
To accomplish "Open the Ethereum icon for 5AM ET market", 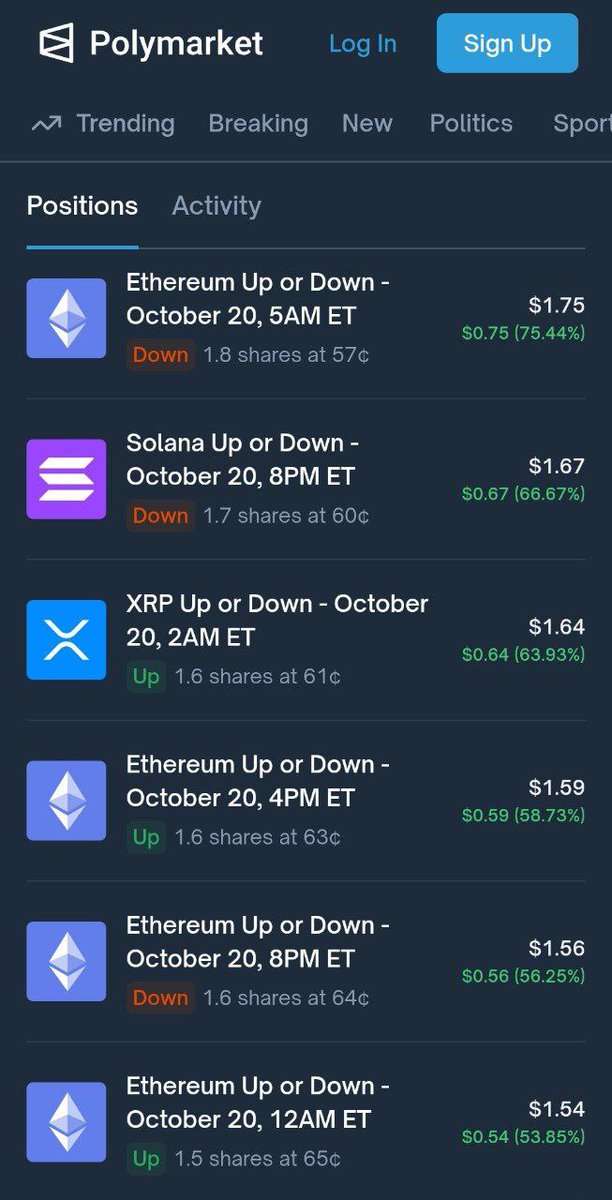I will click(x=66, y=318).
